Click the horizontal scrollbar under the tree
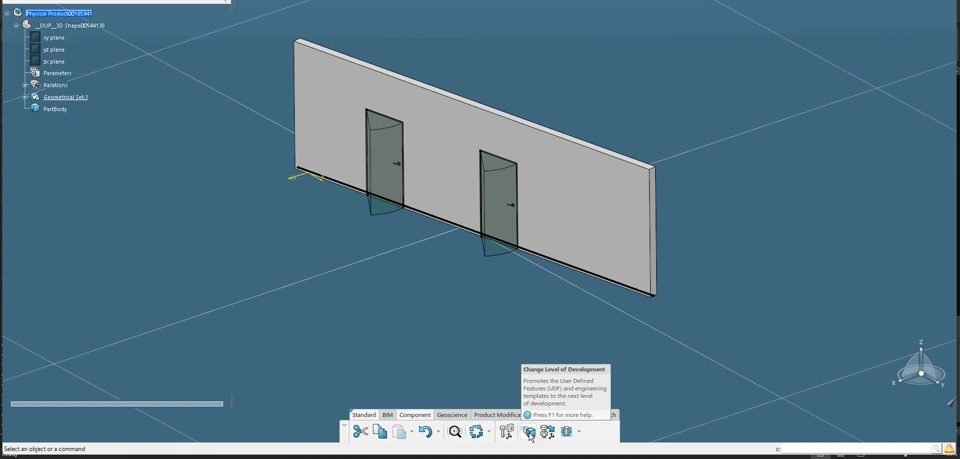 click(117, 404)
